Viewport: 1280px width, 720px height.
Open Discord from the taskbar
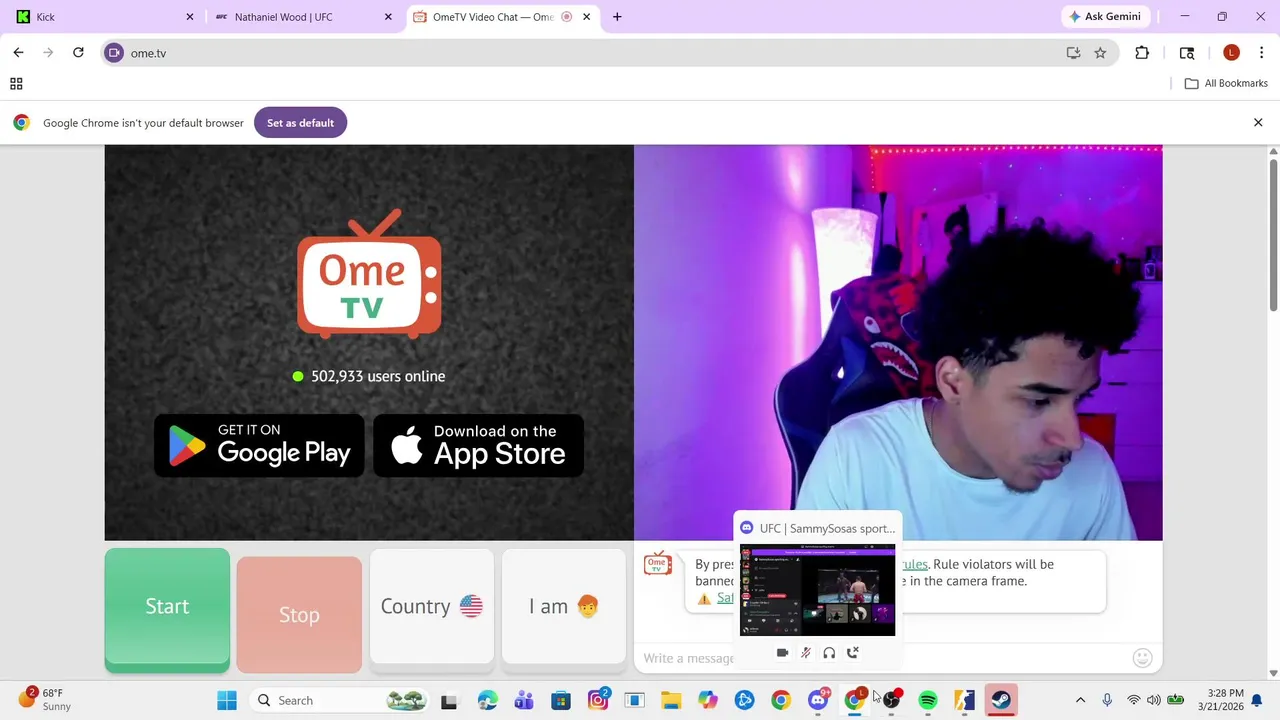818,700
